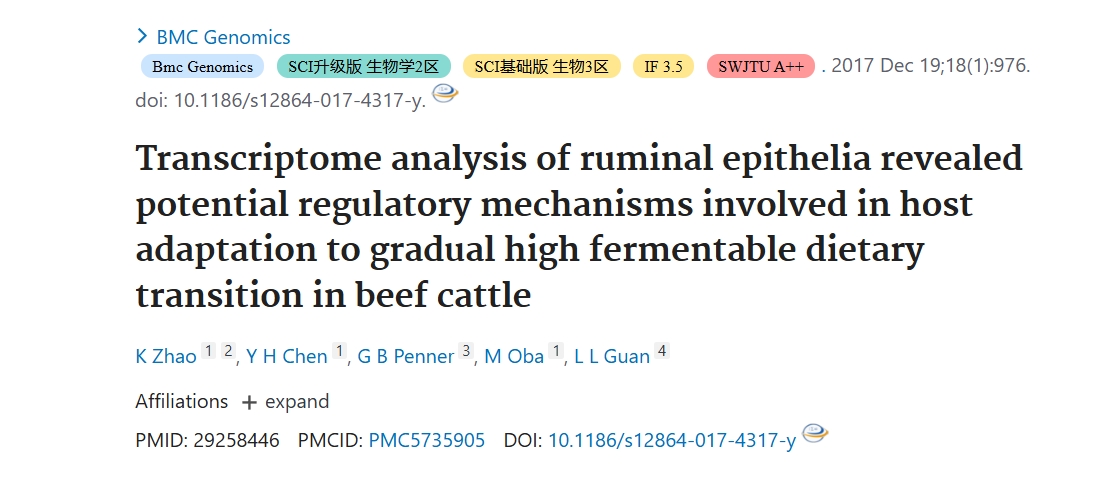The height and width of the screenshot is (500, 1115).
Task: Click affiliation superscript 4 after L L Guan
Action: point(662,351)
